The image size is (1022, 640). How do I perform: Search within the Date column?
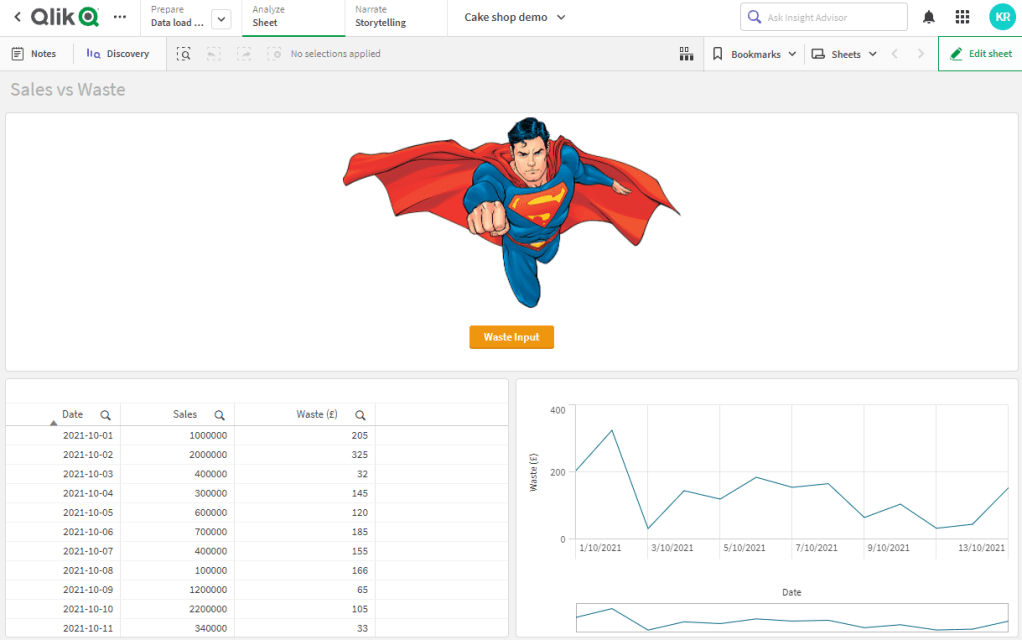click(x=105, y=415)
